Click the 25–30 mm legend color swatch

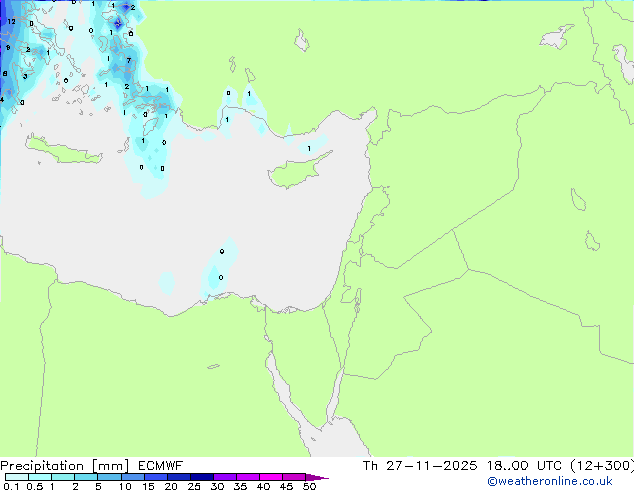coord(202,477)
